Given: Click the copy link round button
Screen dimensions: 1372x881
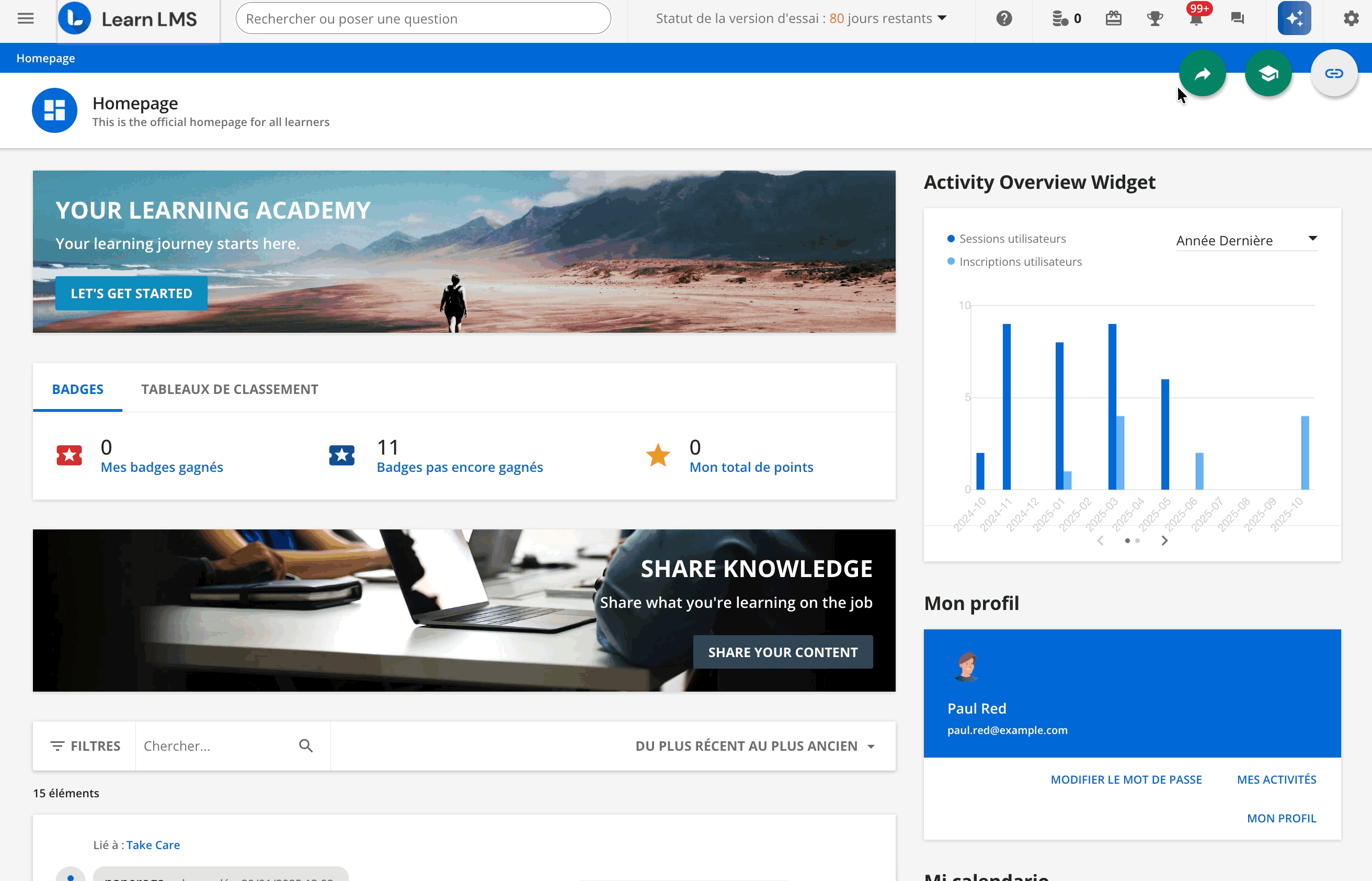Looking at the screenshot, I should click(1334, 73).
